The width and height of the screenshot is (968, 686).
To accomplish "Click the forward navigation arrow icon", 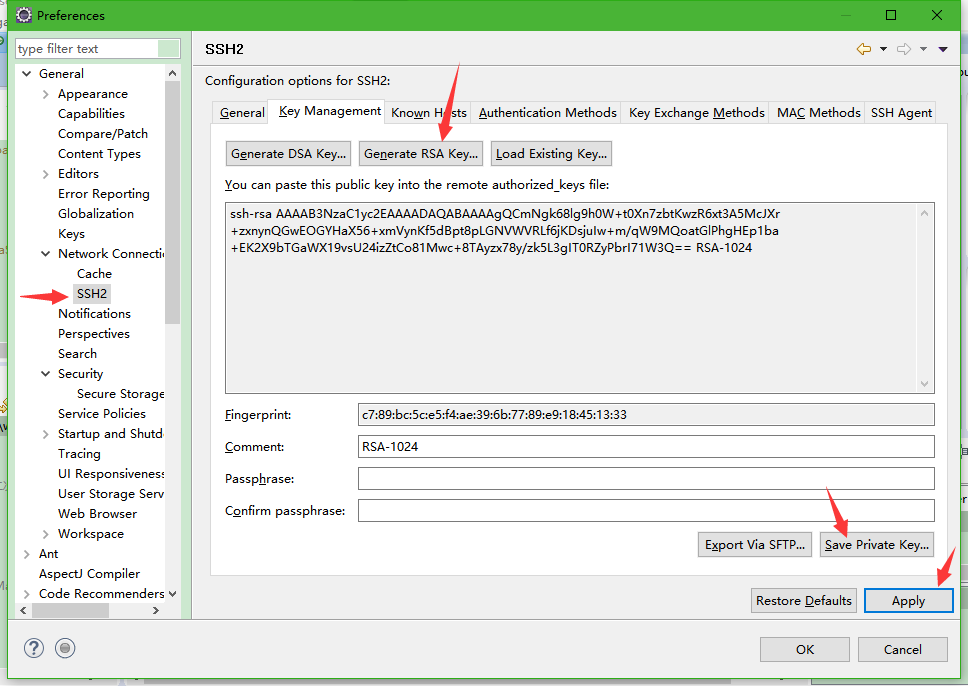I will tap(904, 49).
